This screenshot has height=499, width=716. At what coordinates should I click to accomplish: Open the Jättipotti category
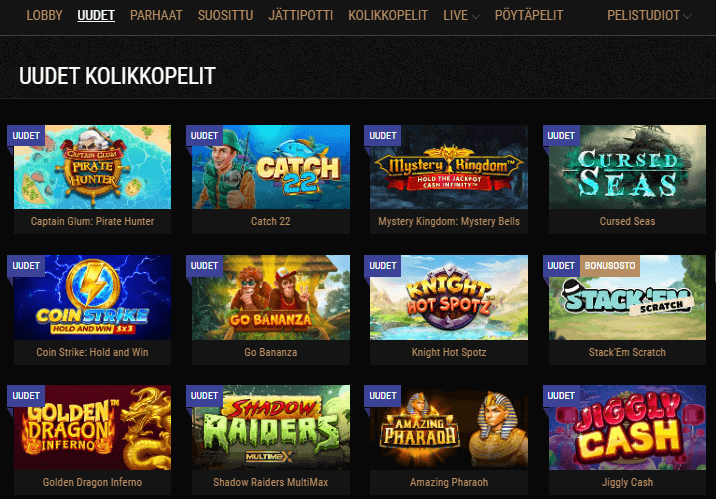[301, 16]
